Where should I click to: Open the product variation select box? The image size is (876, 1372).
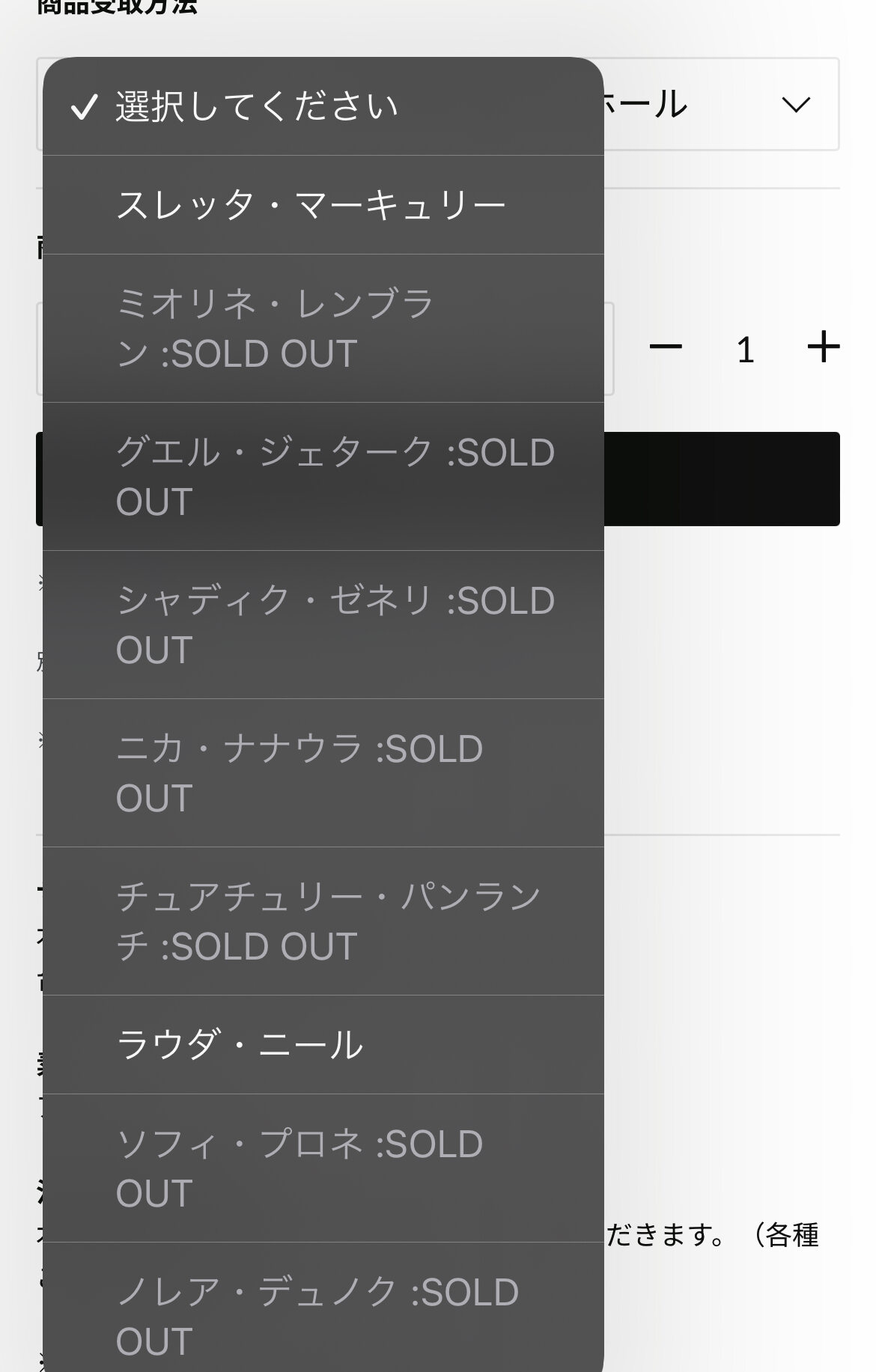point(609,349)
